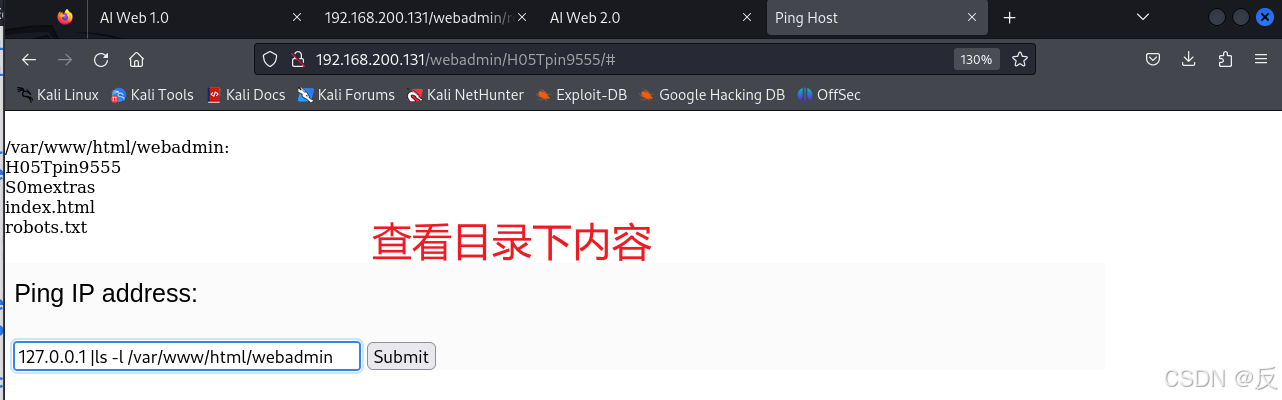Go to the browser home page
The height and width of the screenshot is (400, 1282).
(137, 60)
